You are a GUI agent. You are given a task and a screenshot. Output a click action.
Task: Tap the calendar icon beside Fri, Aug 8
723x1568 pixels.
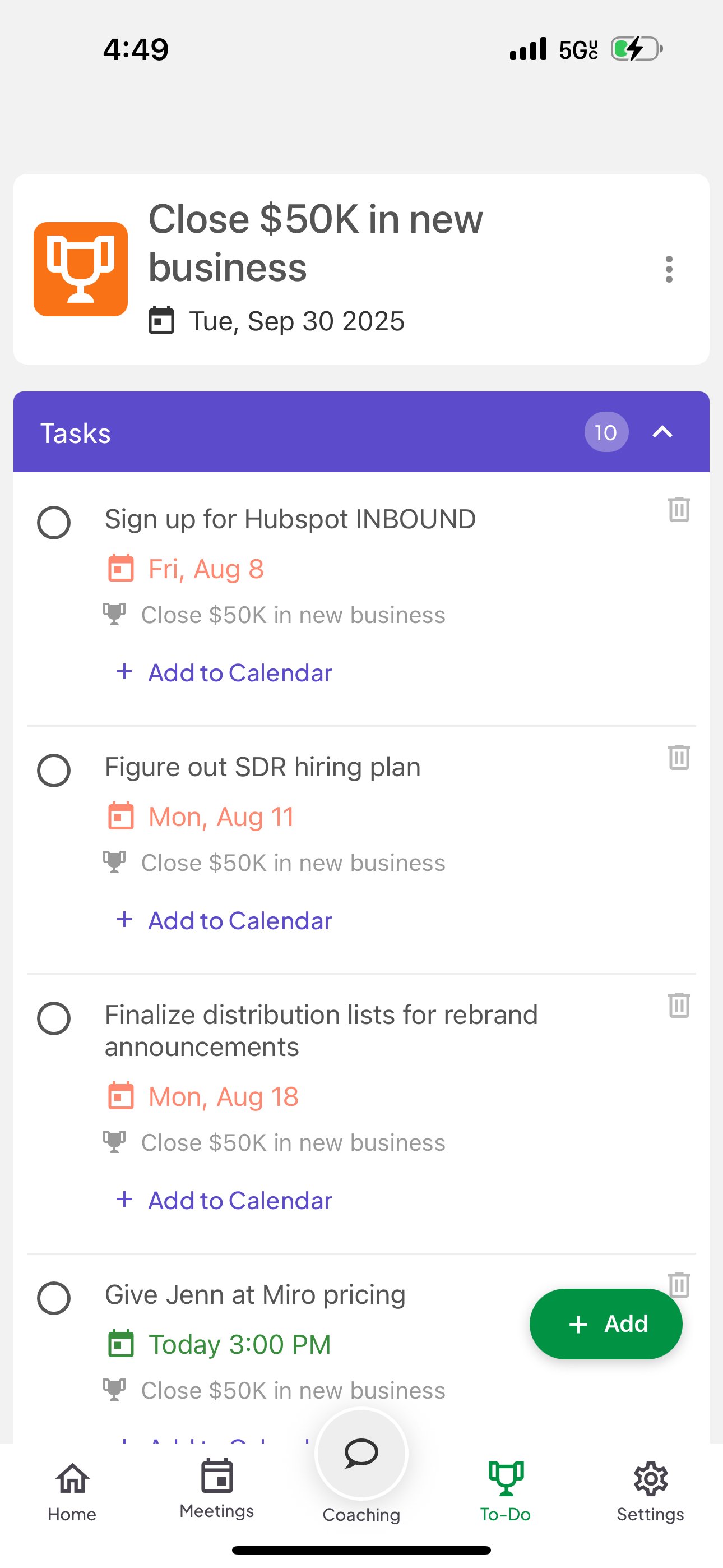pyautogui.click(x=121, y=569)
